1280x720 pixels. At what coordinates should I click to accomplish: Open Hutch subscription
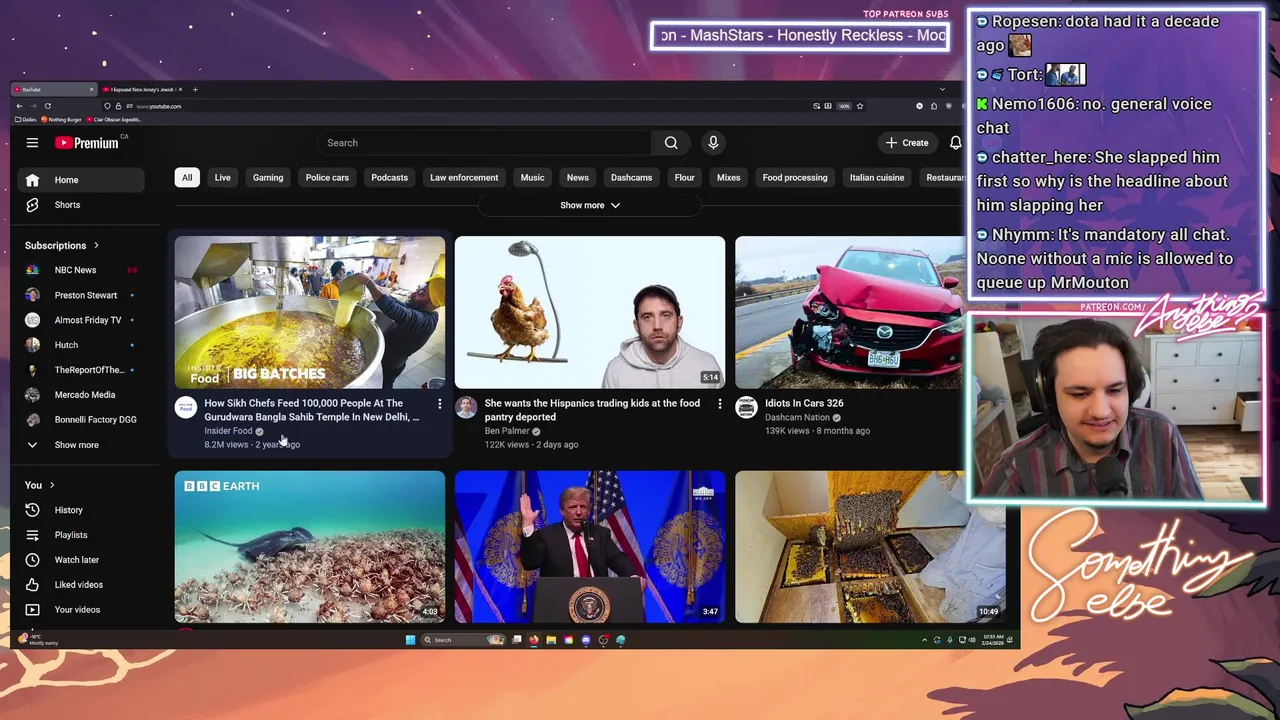(x=81, y=345)
